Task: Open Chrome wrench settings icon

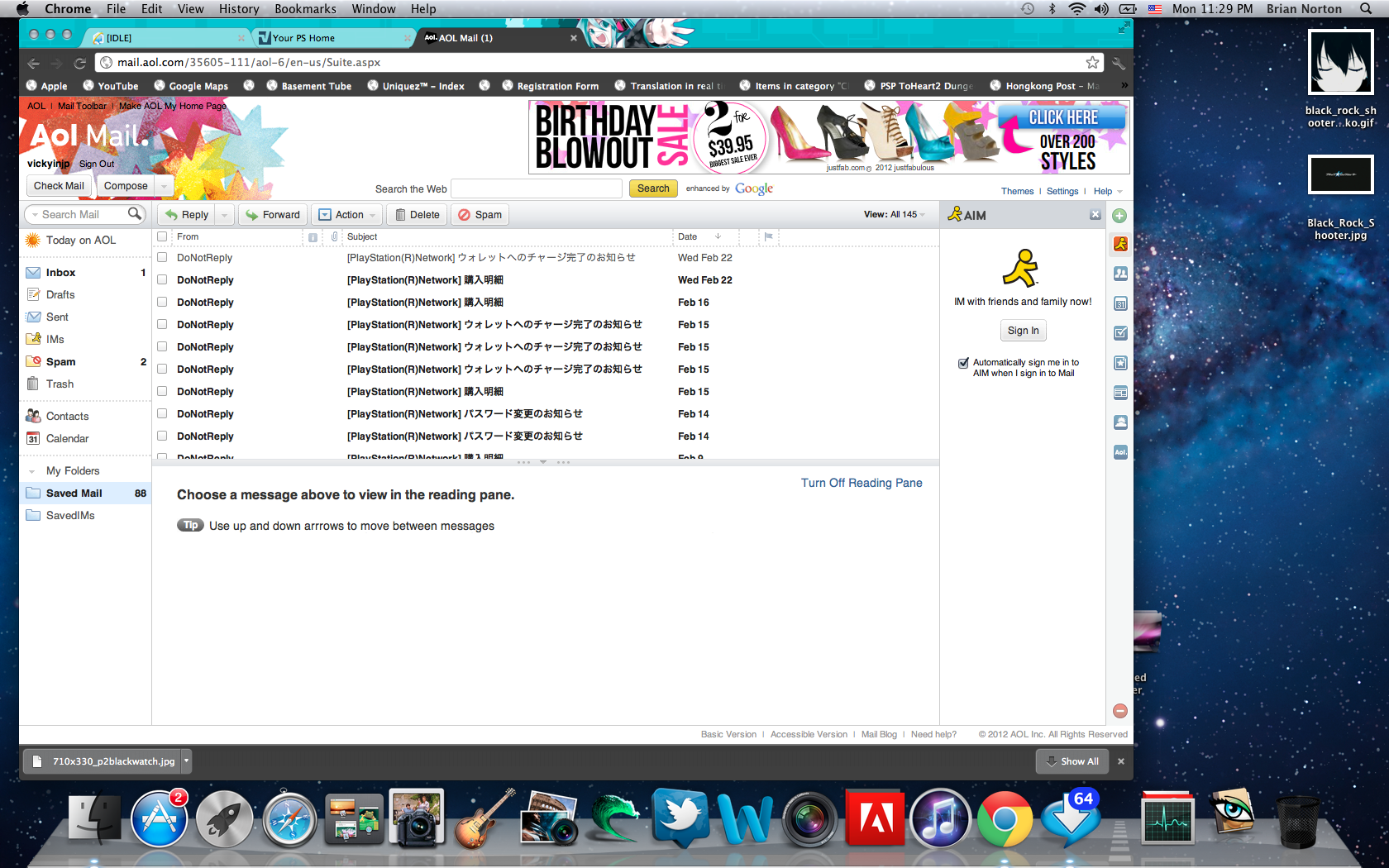Action: tap(1119, 63)
